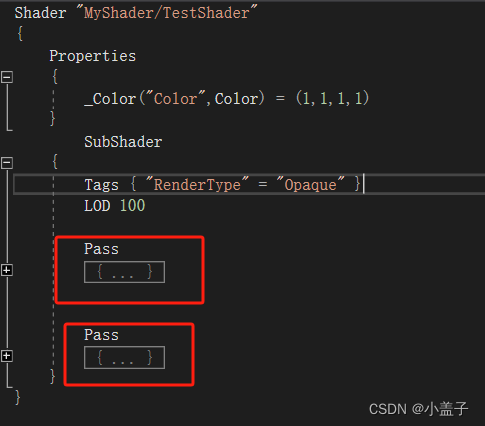Expand the second Pass block

pos(7,356)
